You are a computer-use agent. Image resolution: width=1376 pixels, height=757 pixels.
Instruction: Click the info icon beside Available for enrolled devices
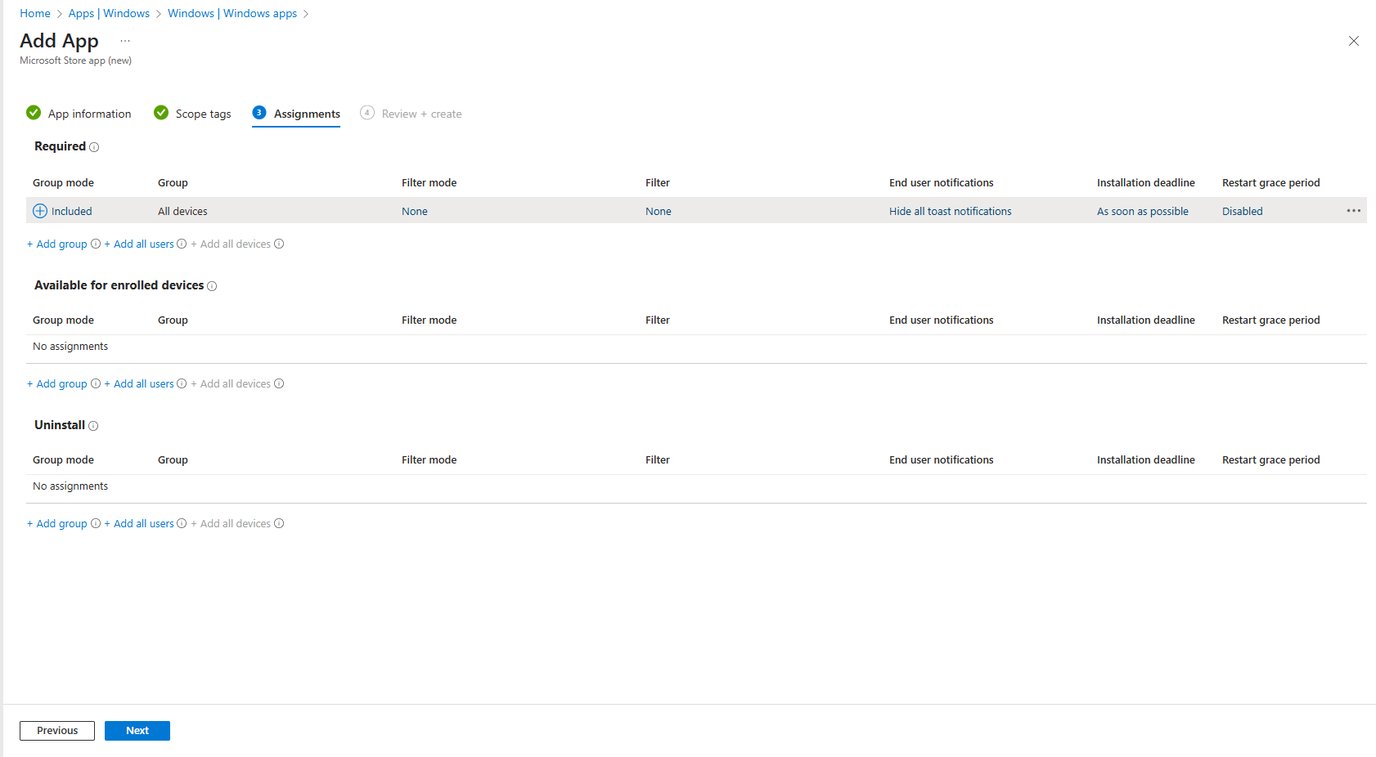[x=212, y=286]
